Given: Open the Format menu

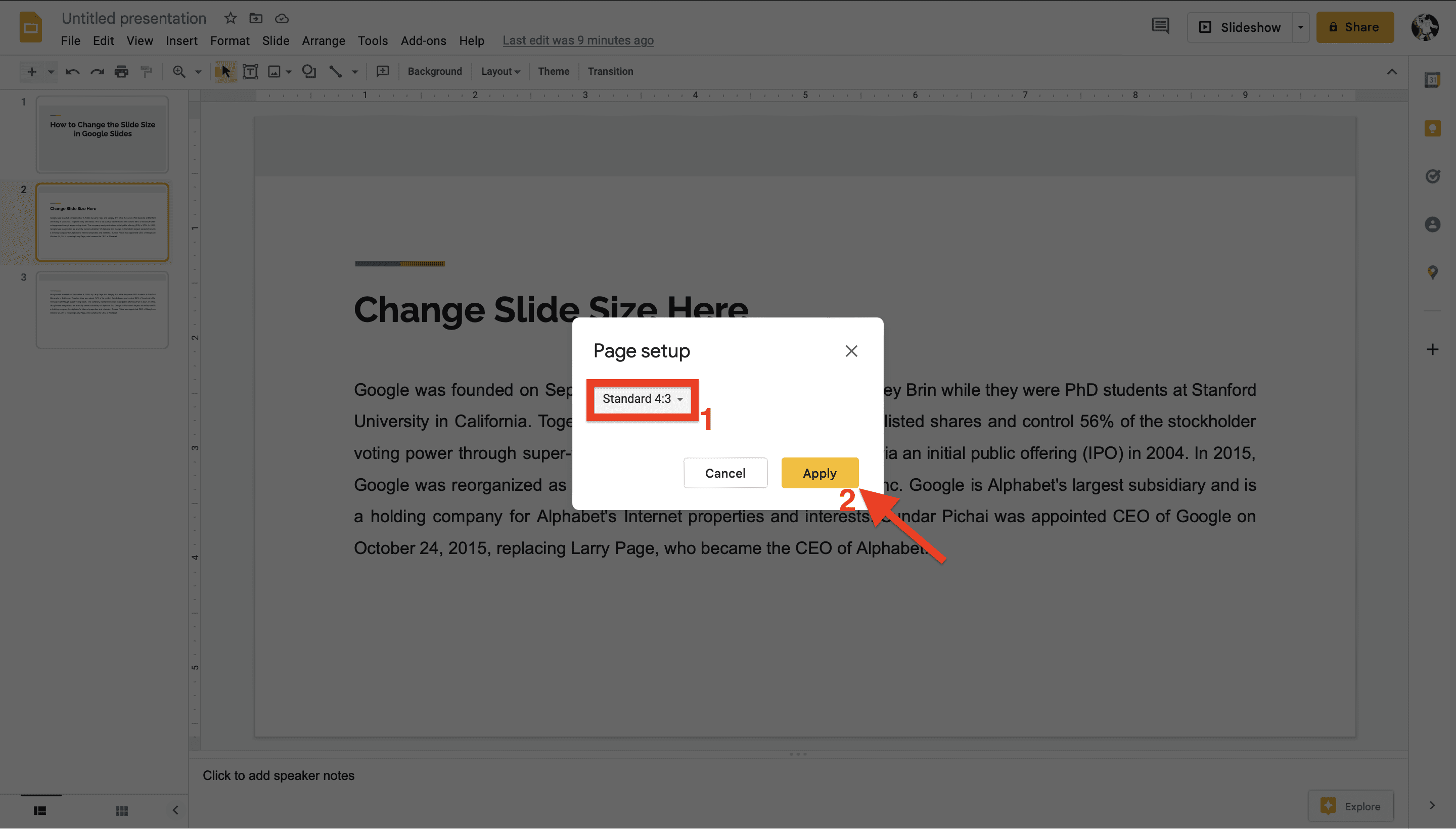Looking at the screenshot, I should [230, 40].
